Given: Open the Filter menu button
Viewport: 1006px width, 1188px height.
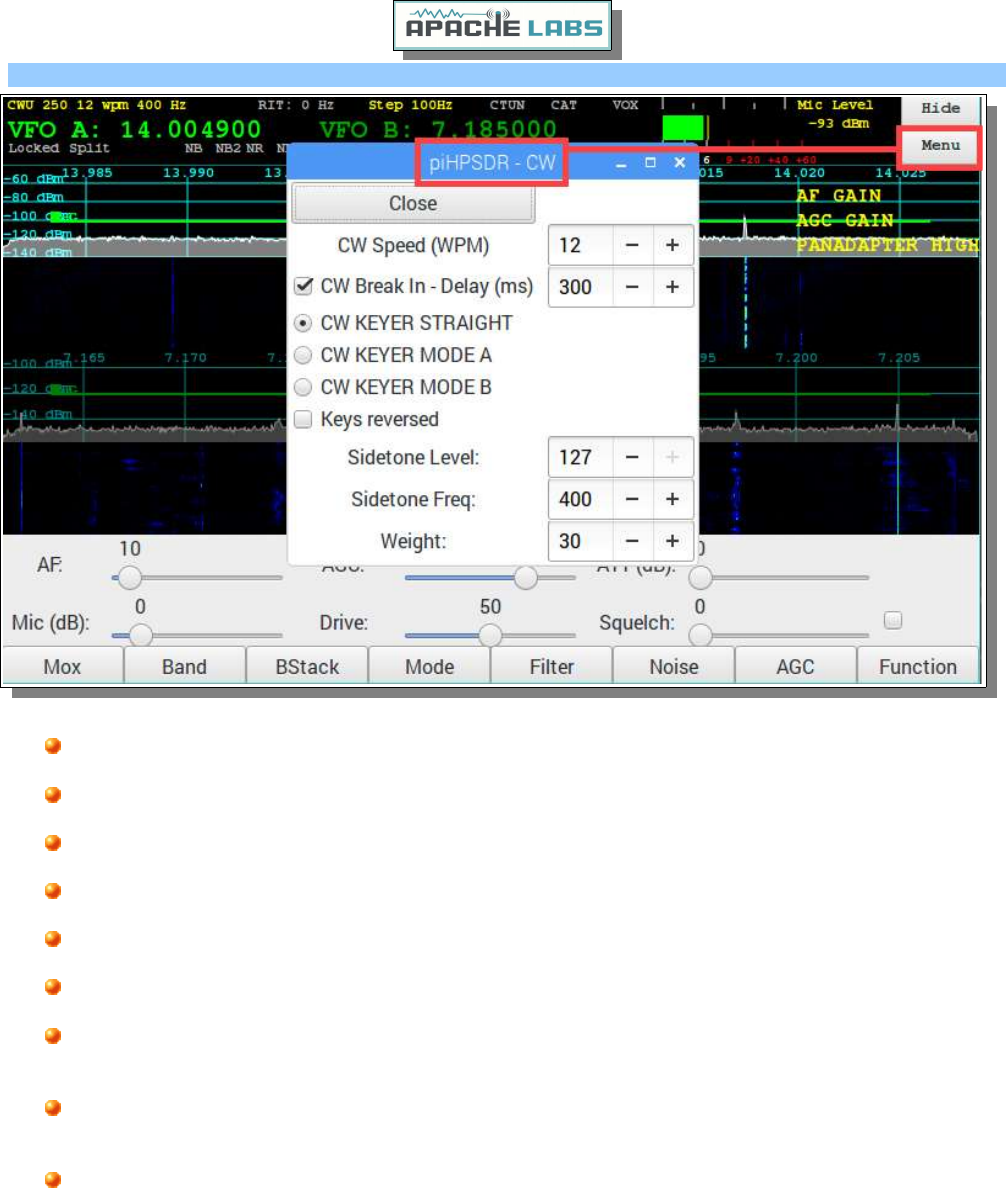Looking at the screenshot, I should (x=551, y=667).
